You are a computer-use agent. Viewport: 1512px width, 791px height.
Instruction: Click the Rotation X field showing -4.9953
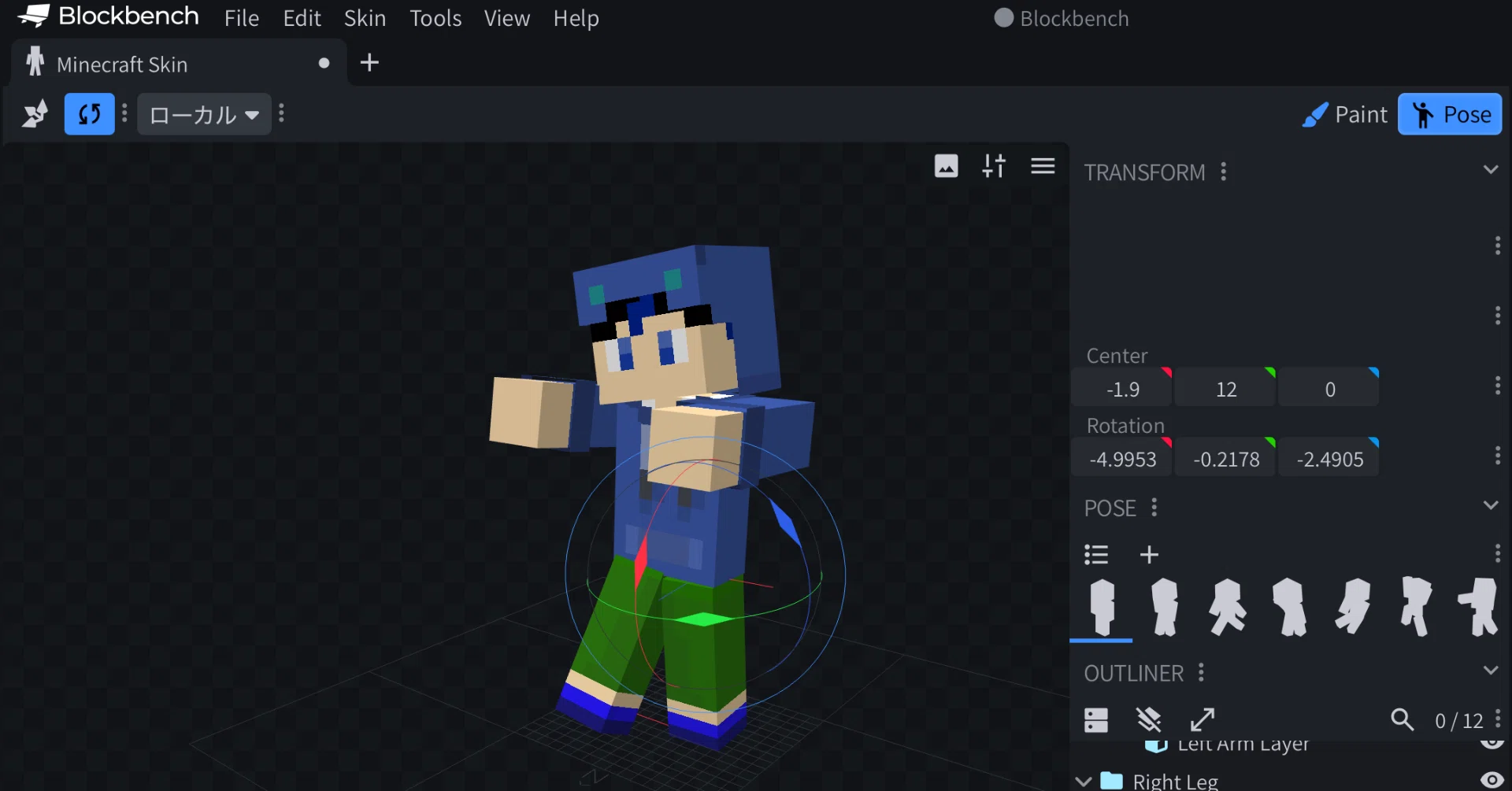pos(1122,459)
